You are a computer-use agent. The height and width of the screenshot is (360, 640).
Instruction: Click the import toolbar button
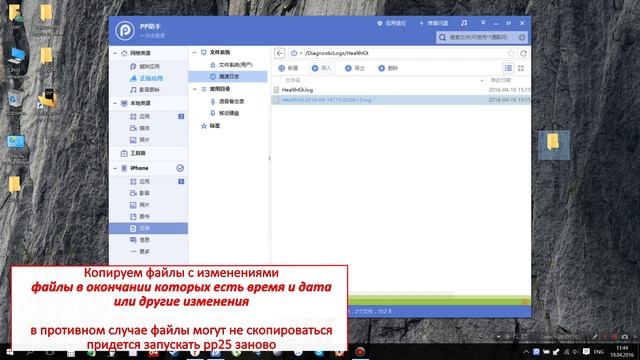point(322,68)
